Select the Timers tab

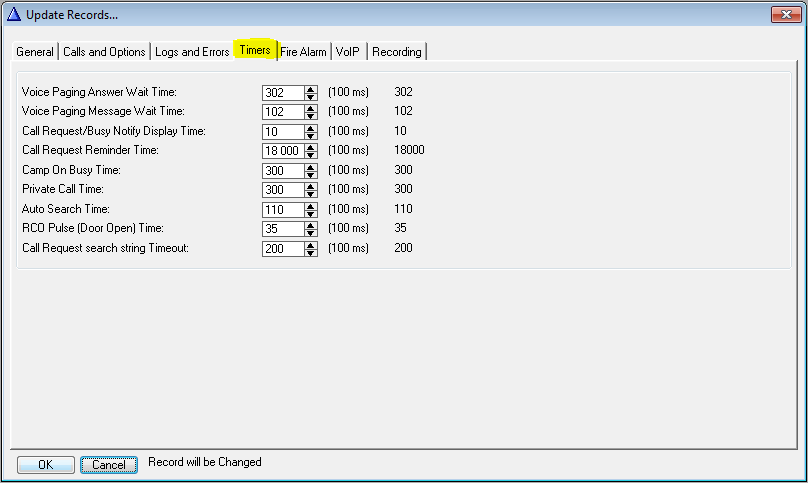click(255, 50)
